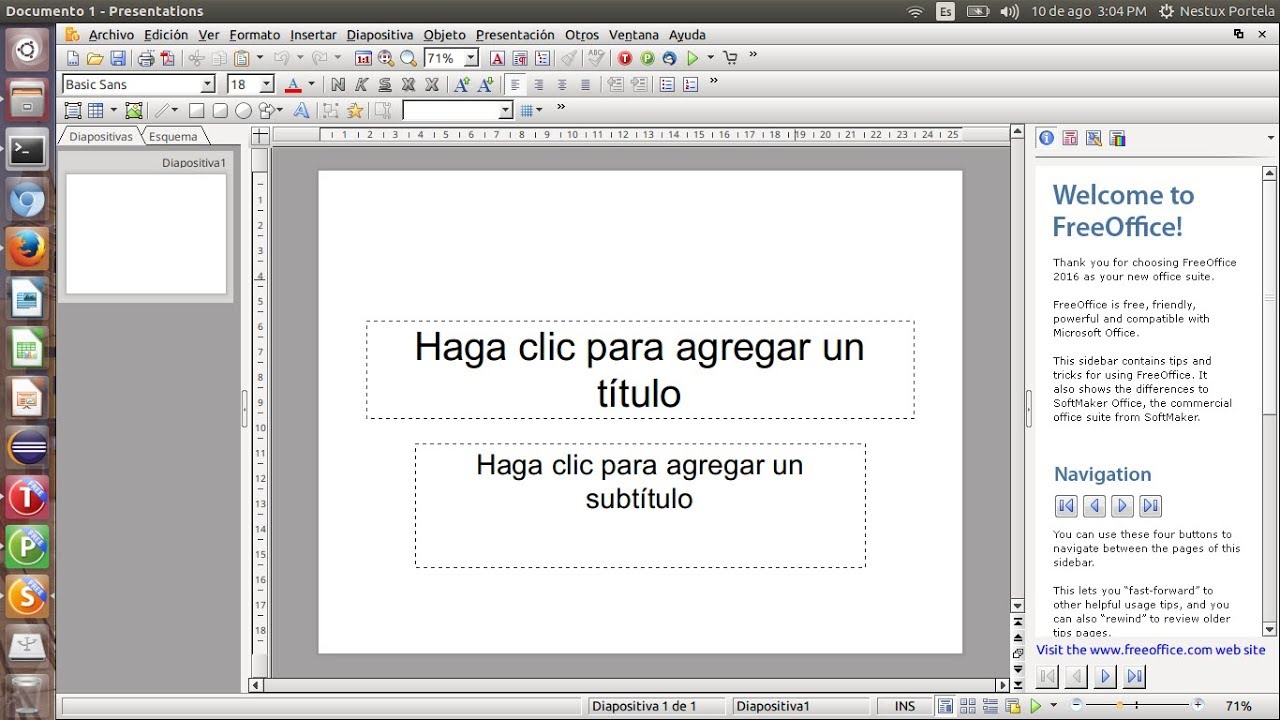Image resolution: width=1280 pixels, height=720 pixels.
Task: Click the zoom out minus button
Action: pyautogui.click(x=1075, y=706)
